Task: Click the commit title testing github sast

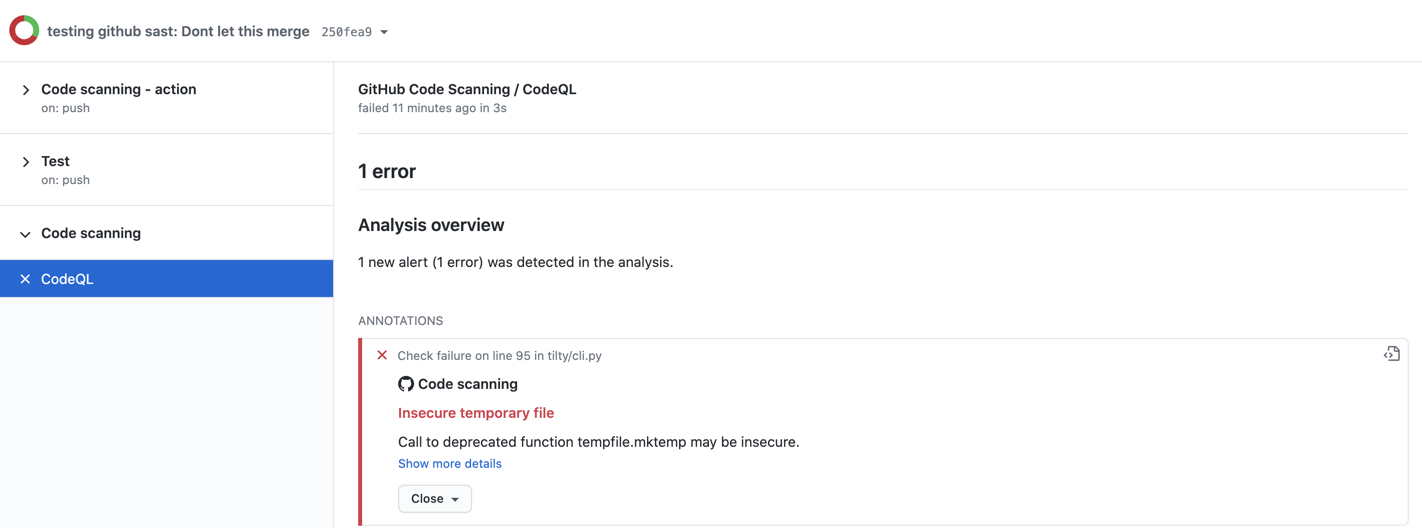Action: (178, 31)
